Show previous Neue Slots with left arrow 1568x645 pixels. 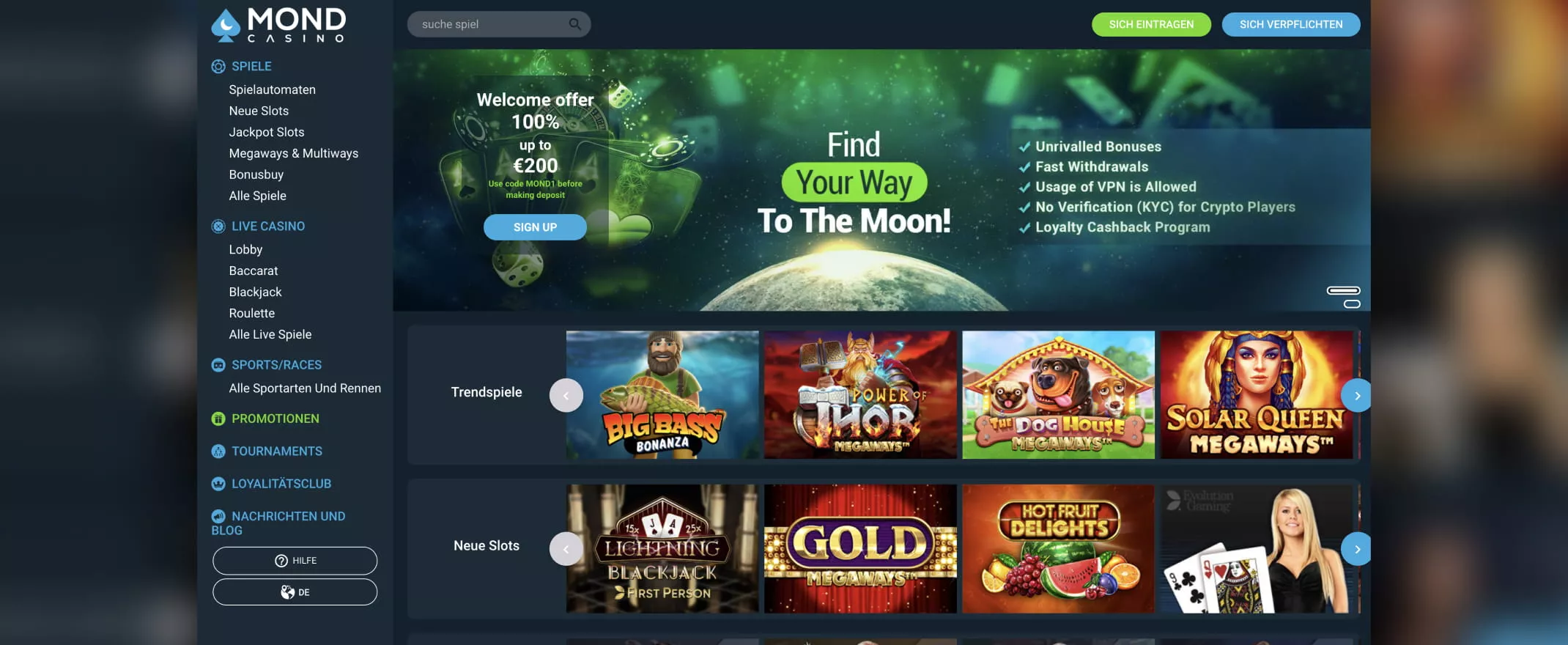[566, 549]
